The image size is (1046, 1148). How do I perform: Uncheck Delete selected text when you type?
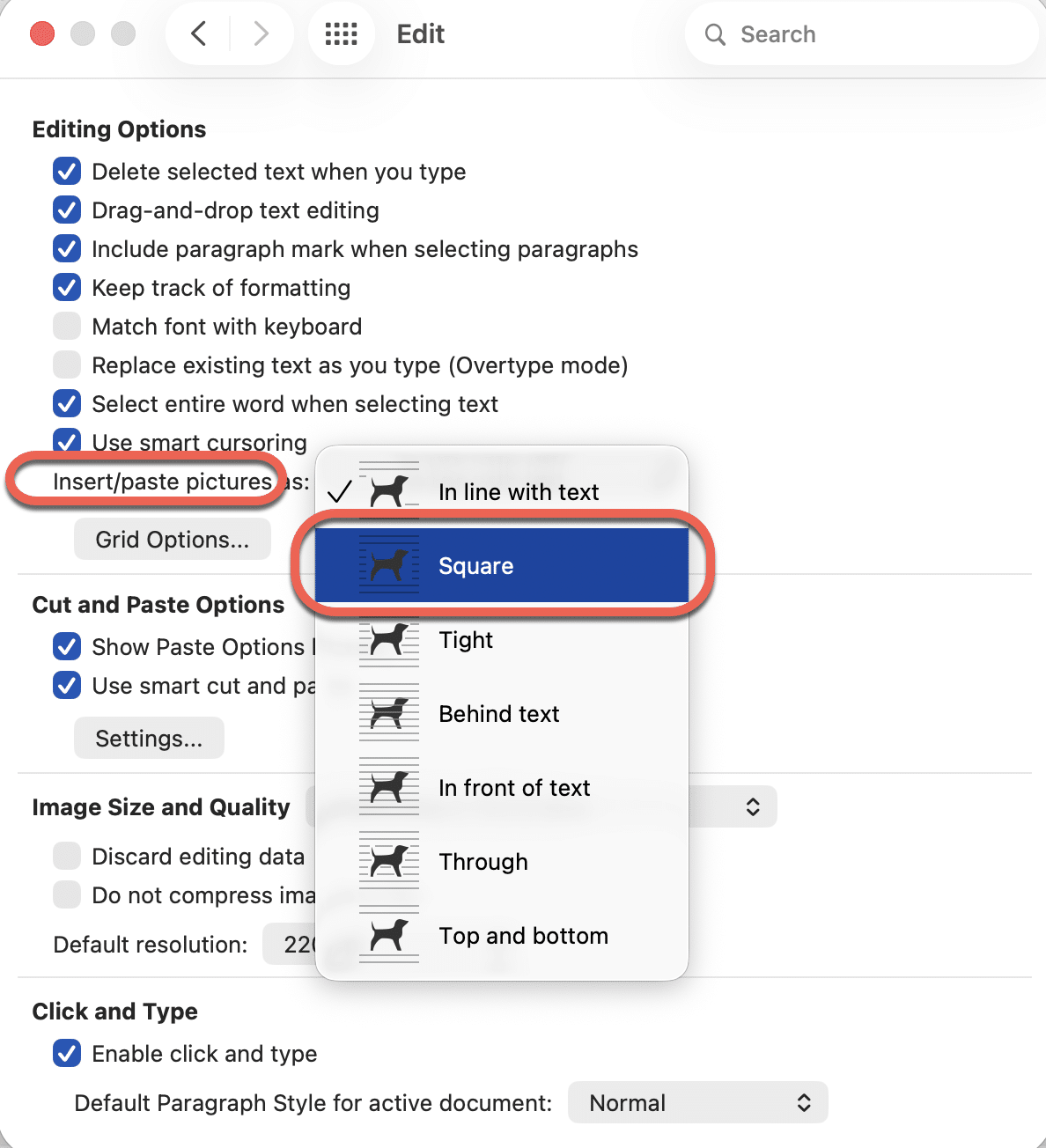click(x=67, y=172)
